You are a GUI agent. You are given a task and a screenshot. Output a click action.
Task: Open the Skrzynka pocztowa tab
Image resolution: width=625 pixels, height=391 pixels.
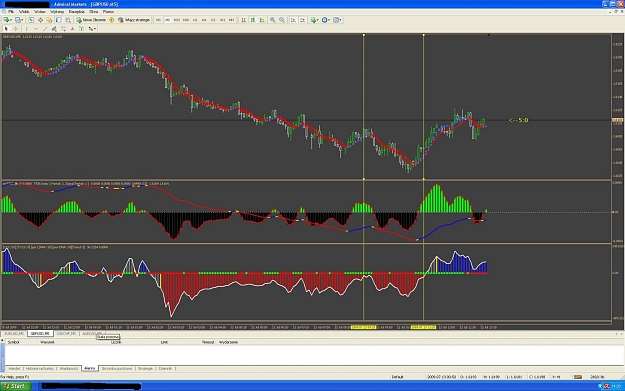coord(117,369)
